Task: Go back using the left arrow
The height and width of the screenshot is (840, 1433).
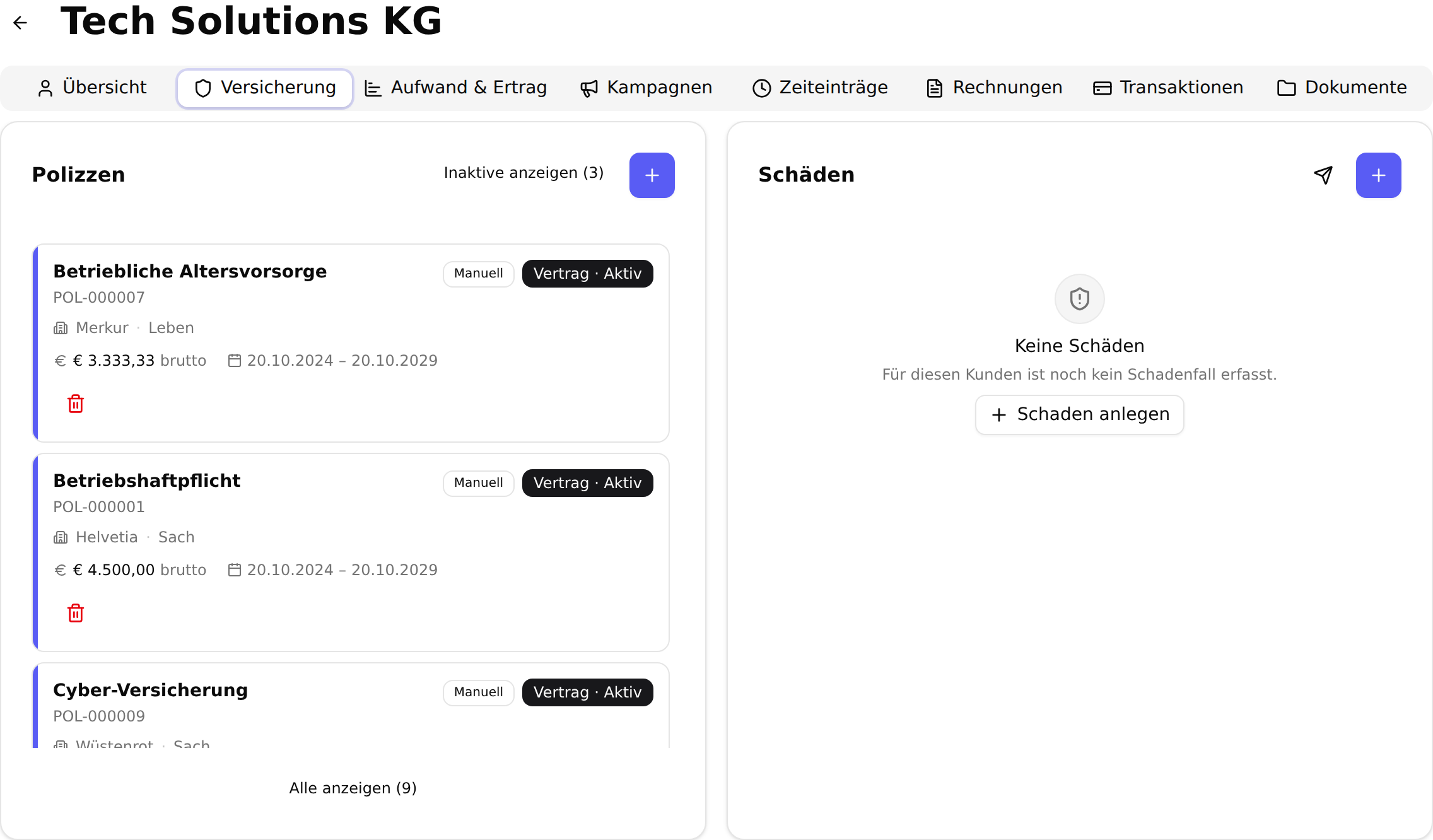Action: (x=20, y=23)
